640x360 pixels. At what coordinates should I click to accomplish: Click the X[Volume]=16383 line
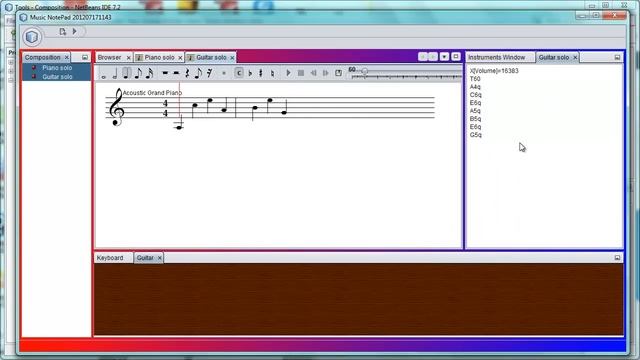[x=494, y=71]
